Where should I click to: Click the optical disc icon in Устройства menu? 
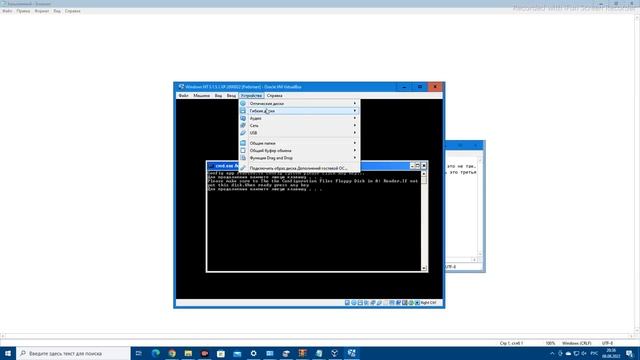tap(243, 104)
